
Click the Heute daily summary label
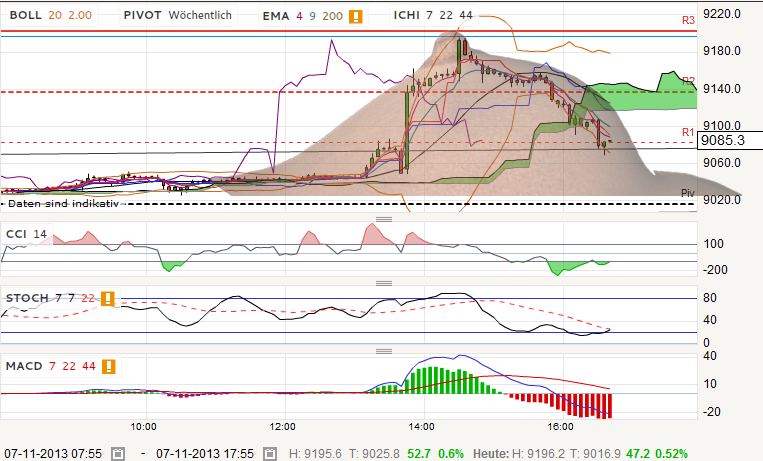pos(490,454)
